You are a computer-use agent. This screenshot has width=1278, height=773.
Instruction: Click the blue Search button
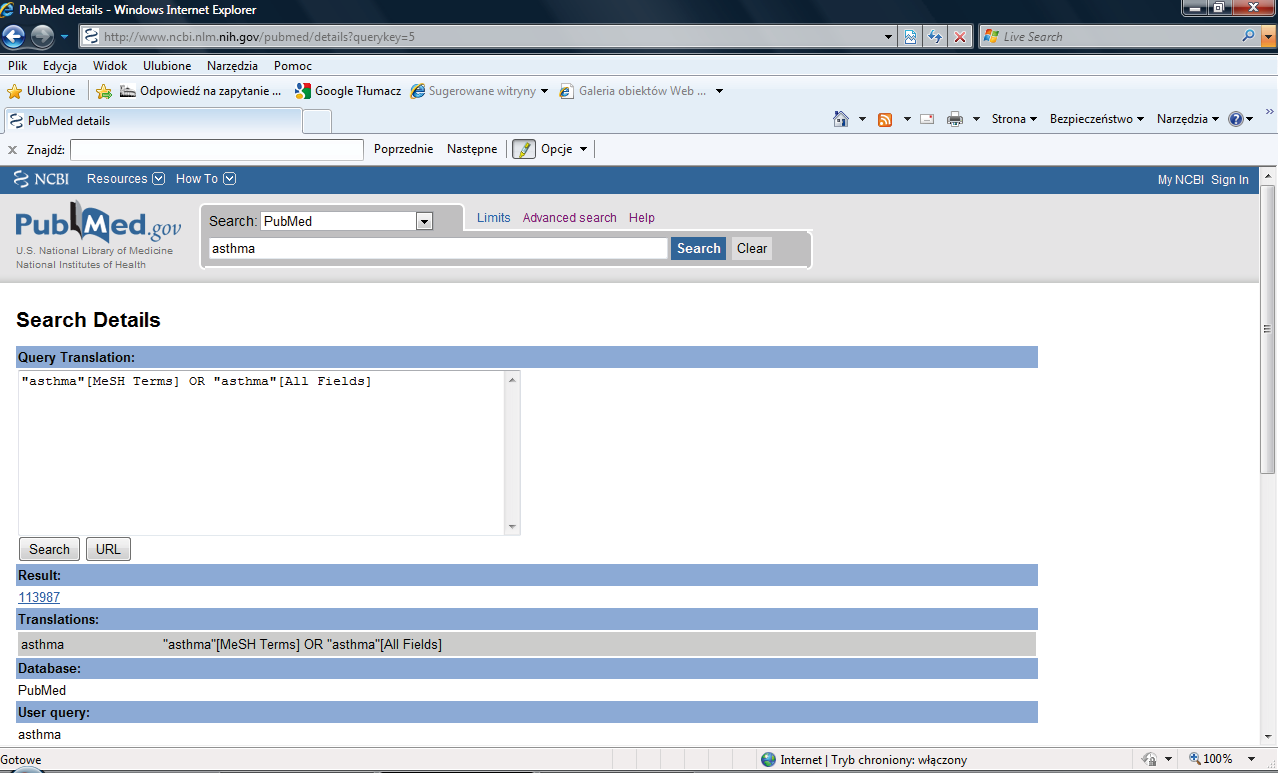pyautogui.click(x=698, y=248)
